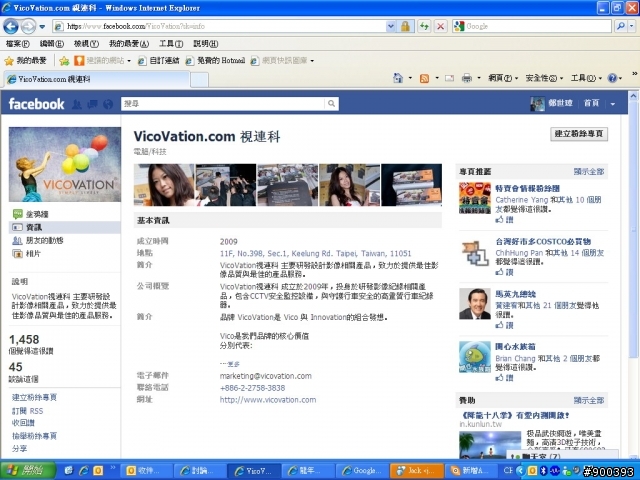Screen dimensions: 640x480
Task: Click the 特賣會情報粉絲團 page link
Action: [x=527, y=189]
